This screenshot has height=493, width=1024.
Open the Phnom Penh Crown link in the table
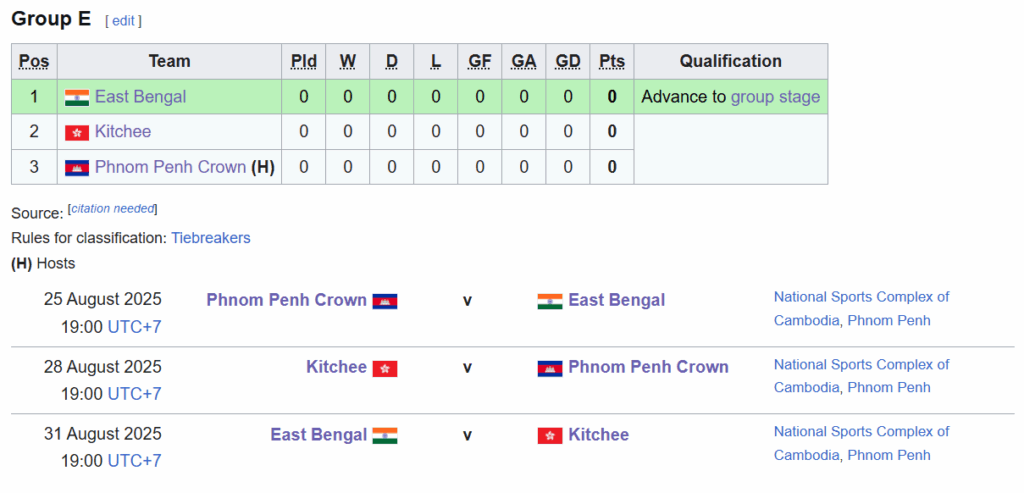coord(170,167)
